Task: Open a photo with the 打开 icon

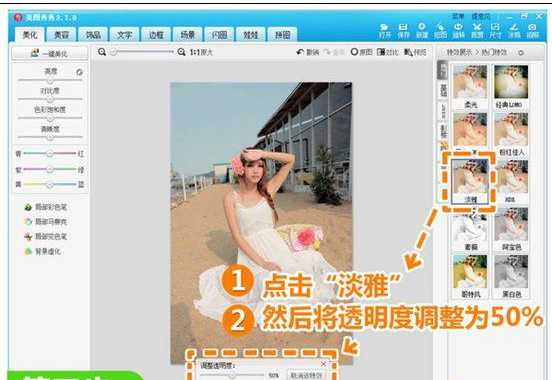Action: click(384, 31)
